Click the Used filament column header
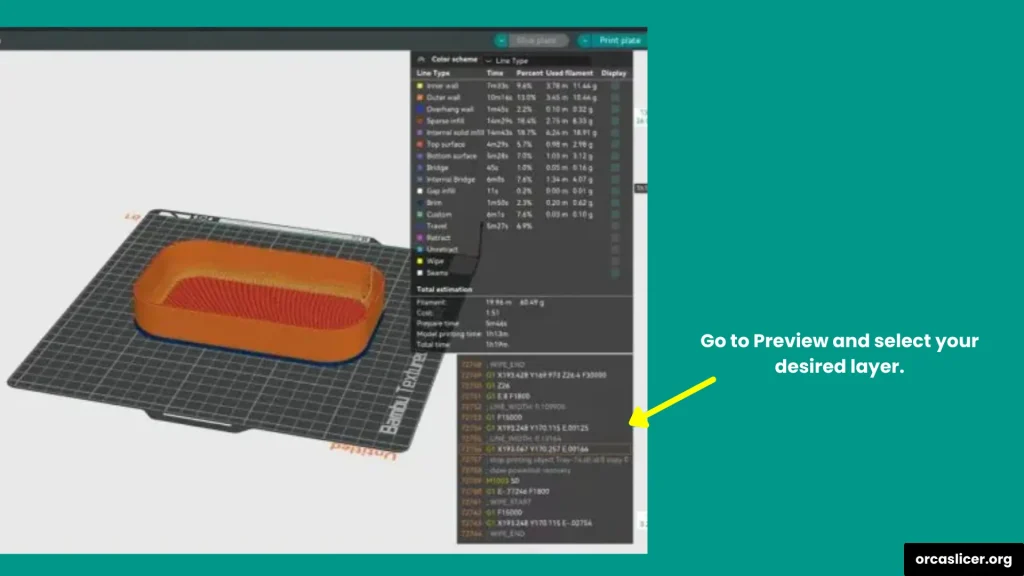Viewport: 1024px width, 576px height. click(x=569, y=73)
